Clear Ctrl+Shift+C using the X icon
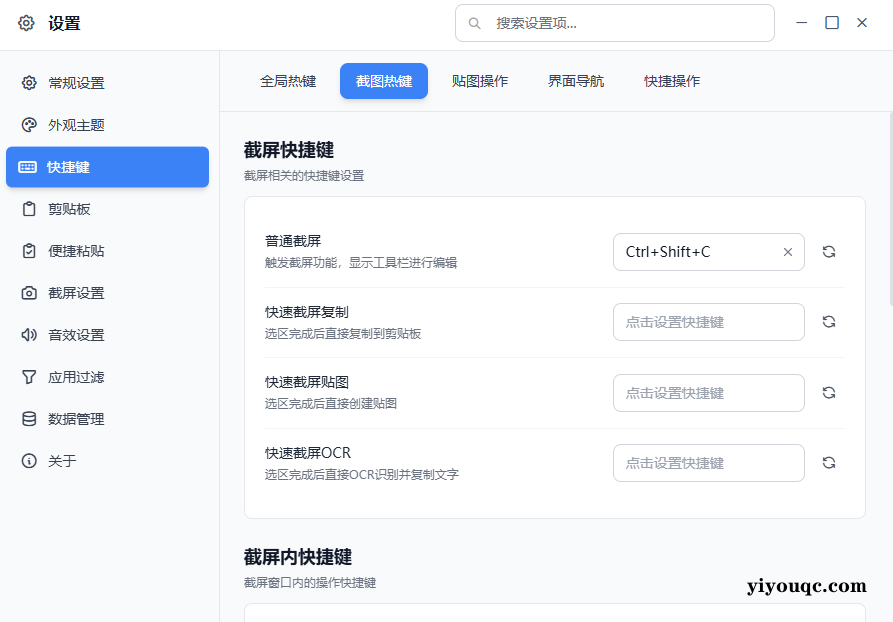This screenshot has width=893, height=622. pos(787,251)
